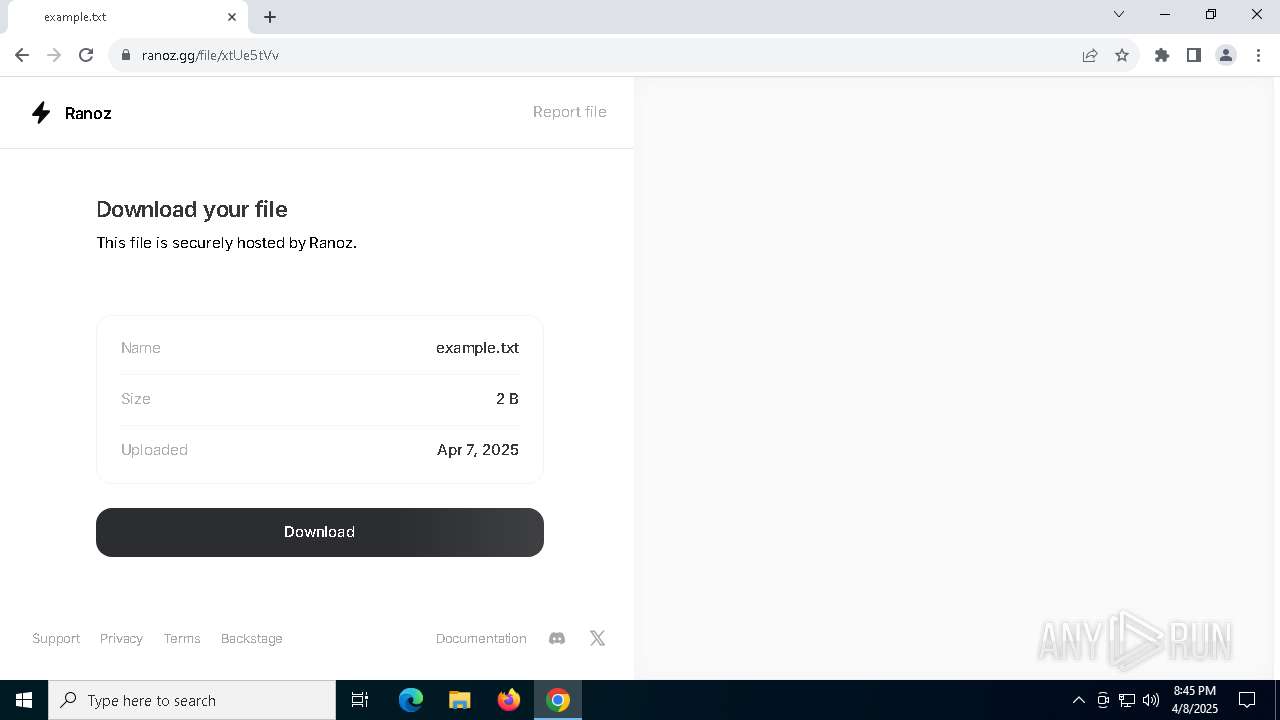Open the network tray icon
The width and height of the screenshot is (1280, 720).
pyautogui.click(x=1127, y=700)
